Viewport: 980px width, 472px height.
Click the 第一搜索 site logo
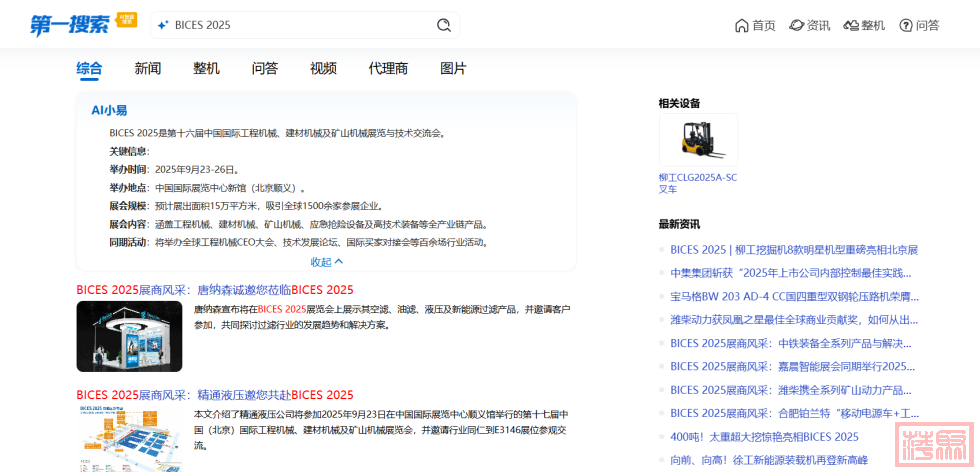pyautogui.click(x=70, y=25)
